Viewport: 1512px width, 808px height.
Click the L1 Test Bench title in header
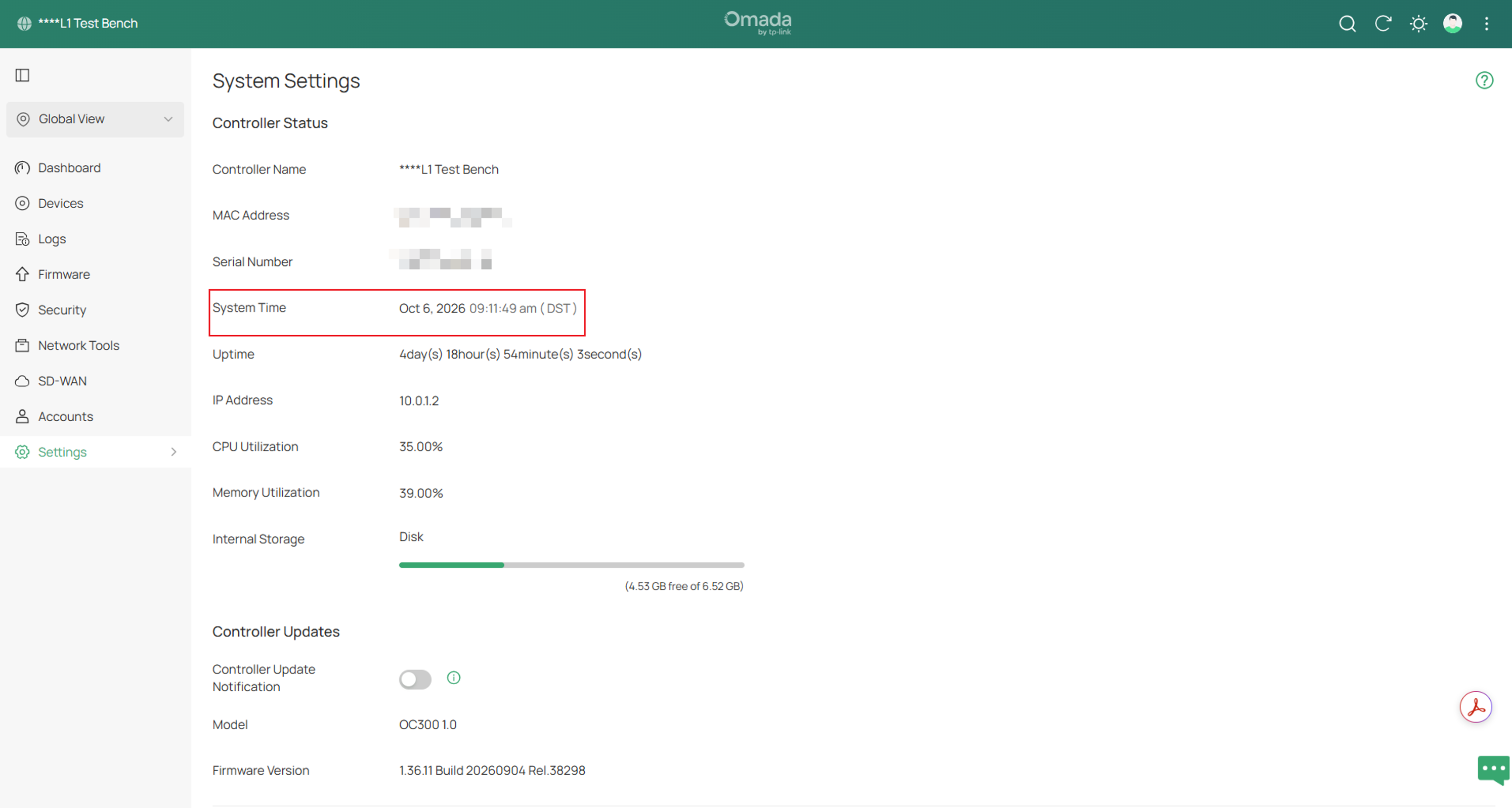(x=88, y=23)
